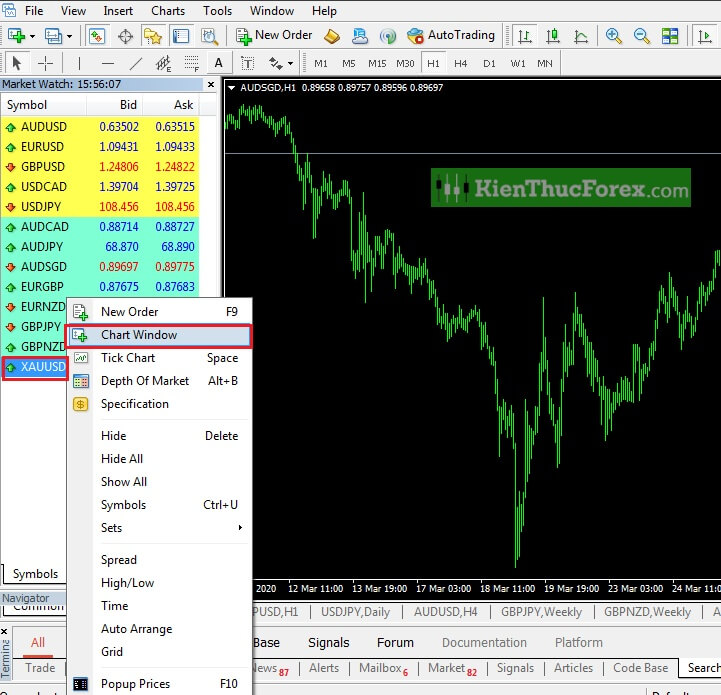The height and width of the screenshot is (695, 721).
Task: Toggle the Data Window crosshair icon
Action: [x=125, y=35]
